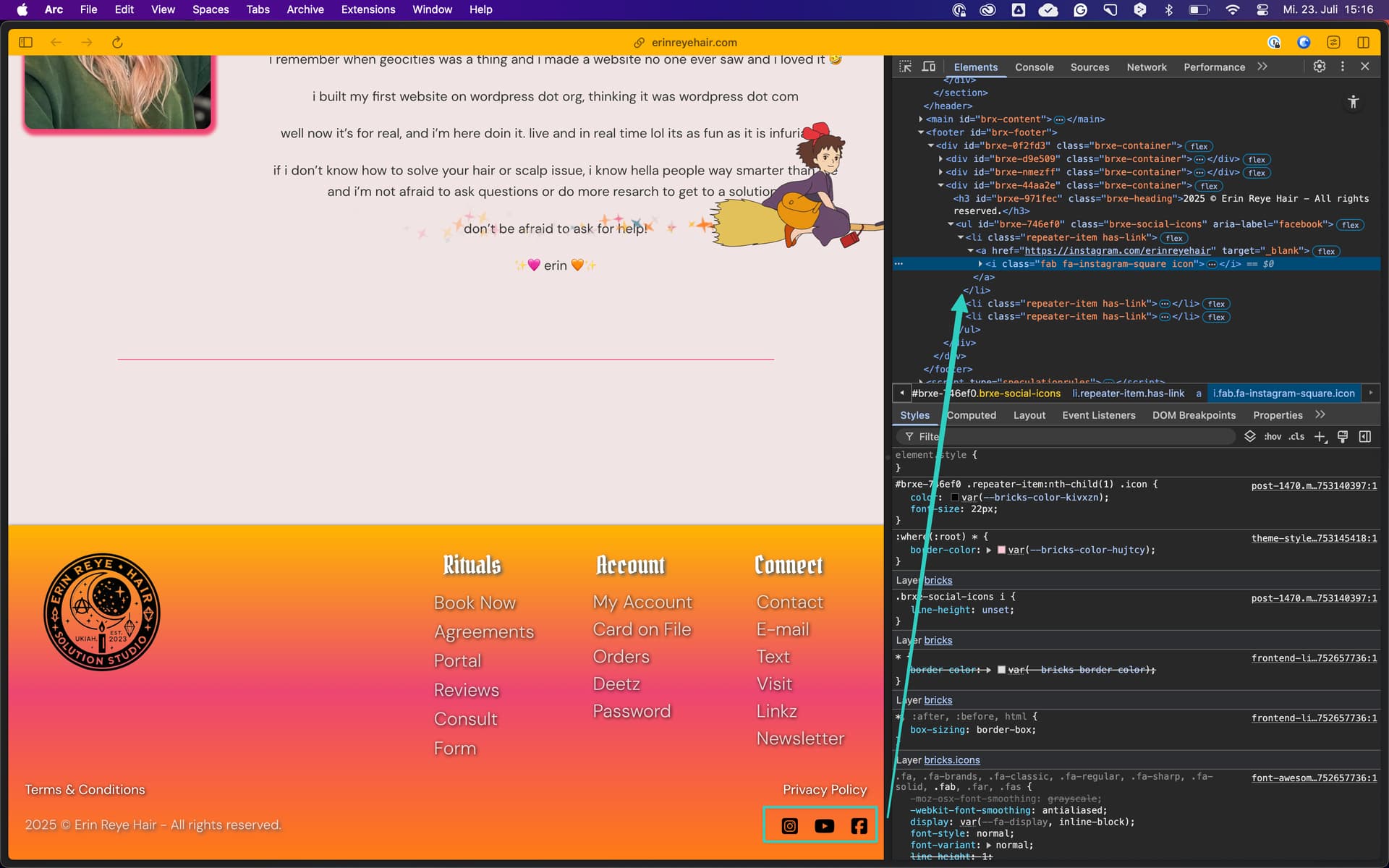Click the swatch for --bricks-border-color
Screen dimensions: 1389x868
click(1001, 670)
